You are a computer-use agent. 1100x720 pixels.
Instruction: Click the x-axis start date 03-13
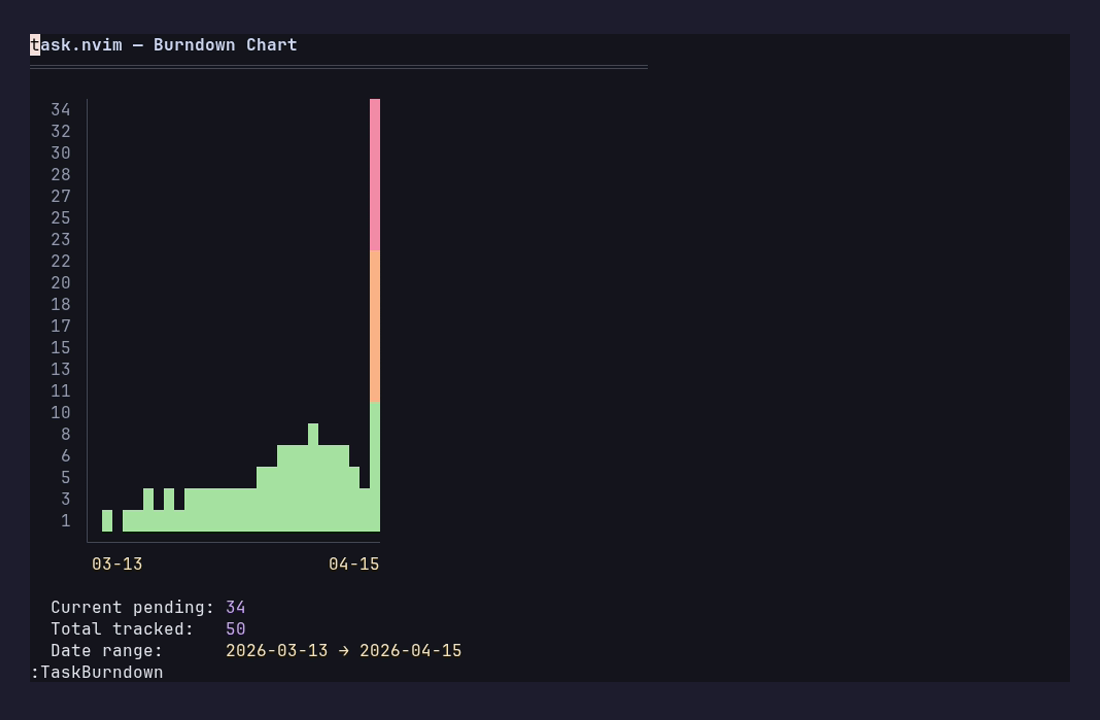tap(117, 564)
